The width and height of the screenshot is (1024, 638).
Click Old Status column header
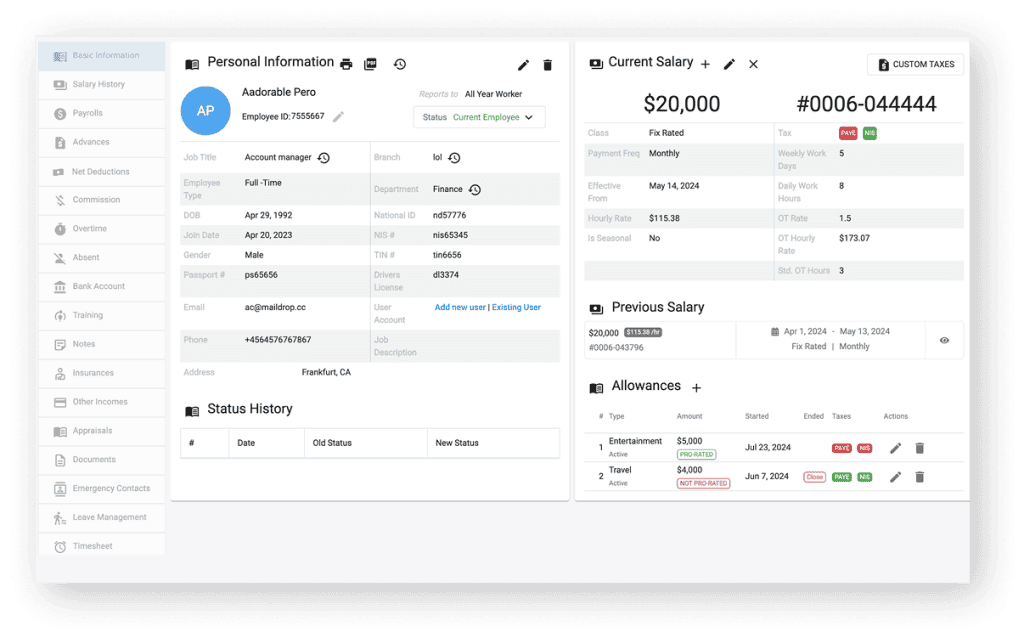tap(332, 443)
